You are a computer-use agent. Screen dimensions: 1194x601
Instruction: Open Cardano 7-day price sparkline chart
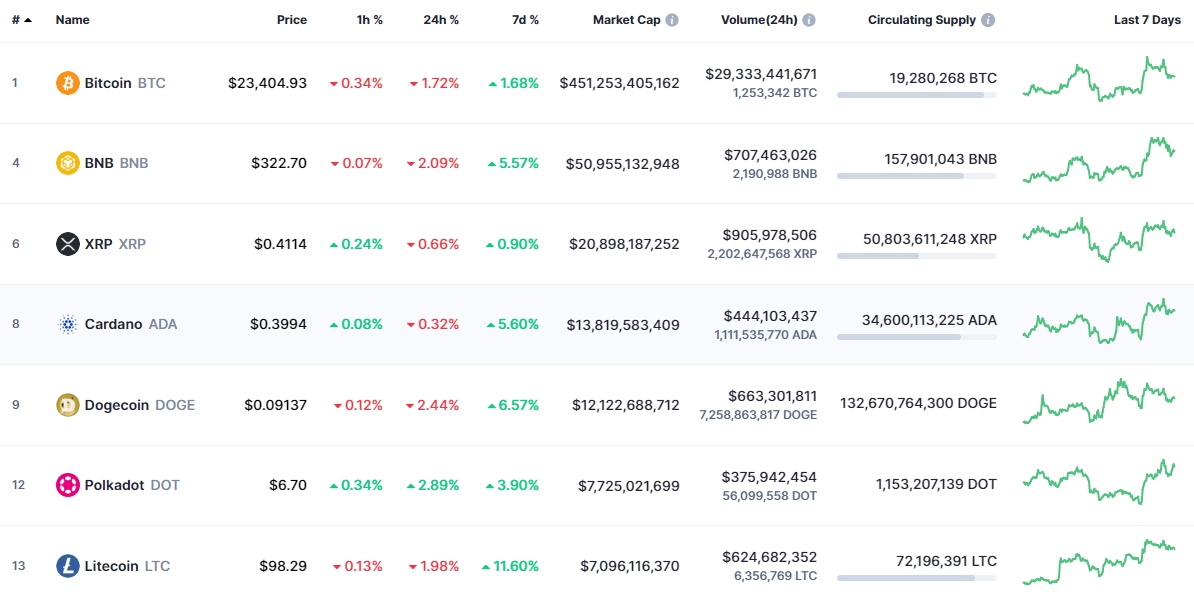[1099, 321]
